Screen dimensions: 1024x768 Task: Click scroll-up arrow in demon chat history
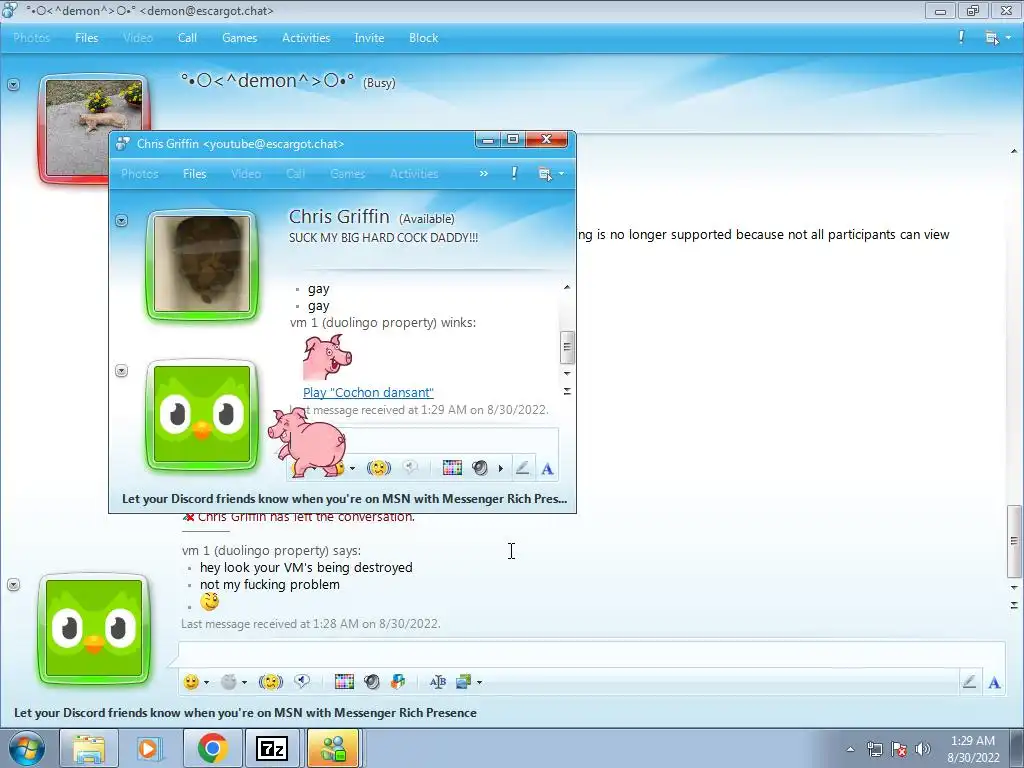tap(1014, 152)
